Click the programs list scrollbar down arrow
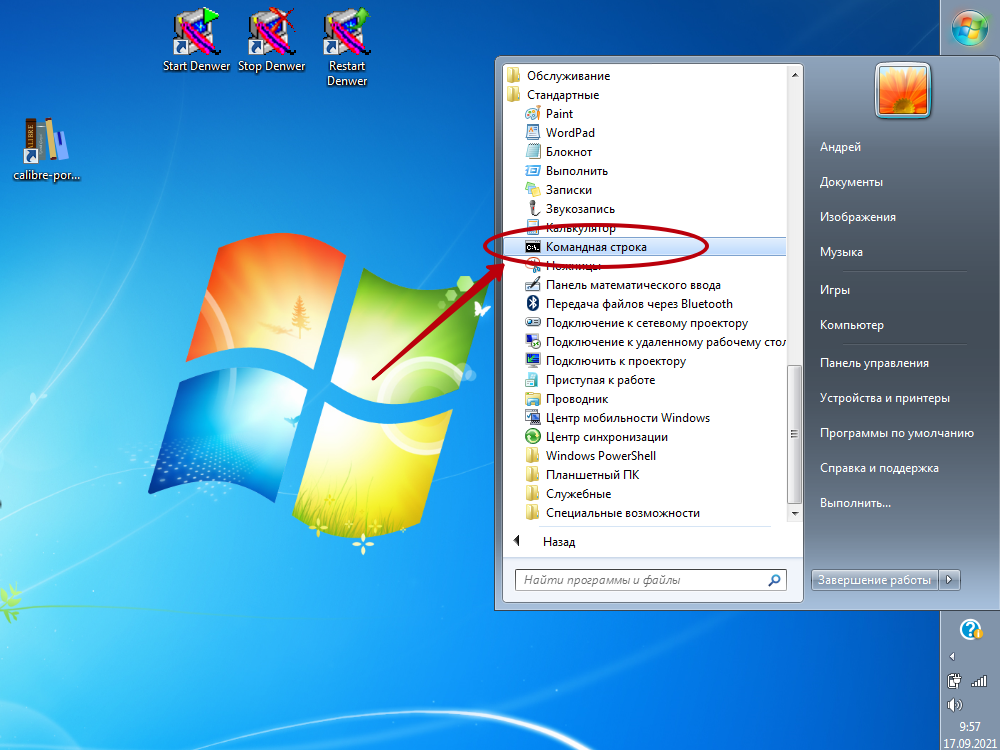 click(795, 514)
